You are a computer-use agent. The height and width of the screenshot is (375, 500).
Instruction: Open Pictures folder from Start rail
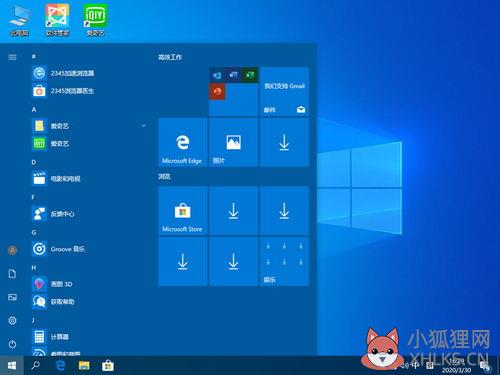[12, 297]
